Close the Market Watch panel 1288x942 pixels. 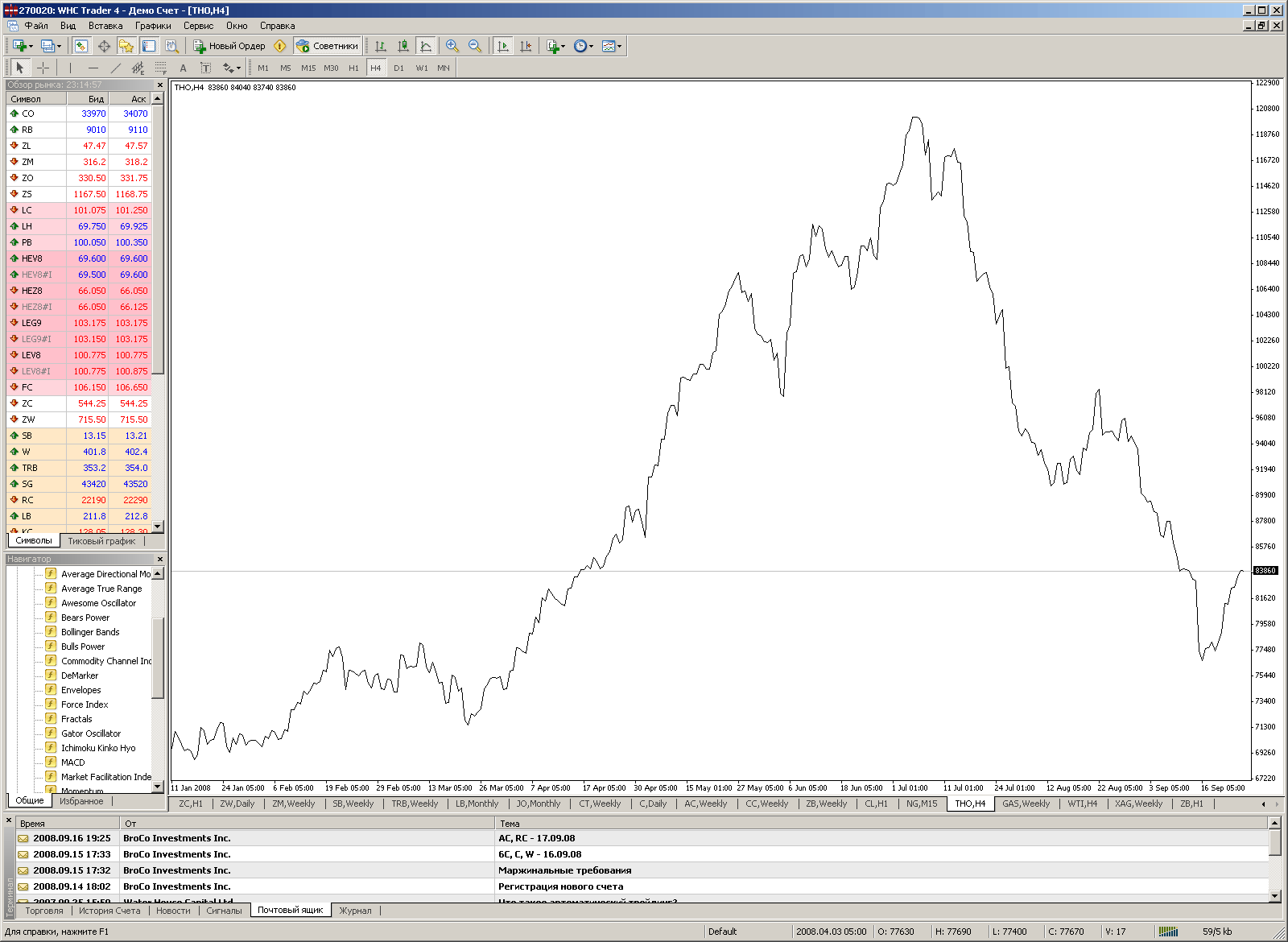click(x=159, y=85)
